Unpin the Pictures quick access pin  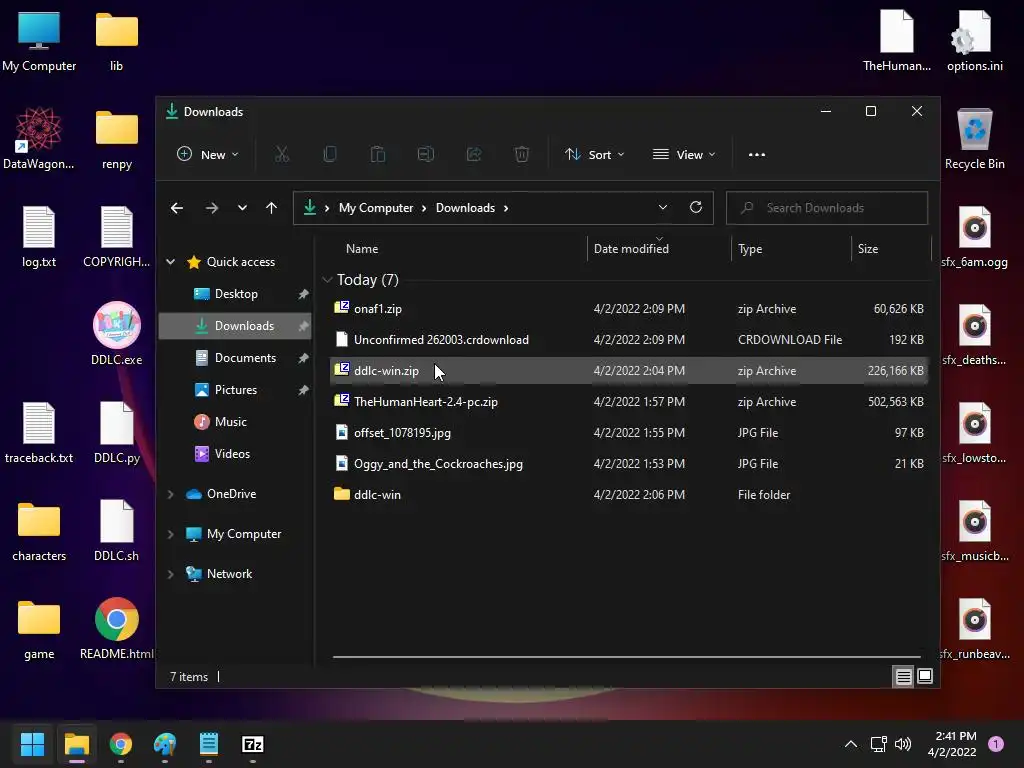tap(303, 390)
